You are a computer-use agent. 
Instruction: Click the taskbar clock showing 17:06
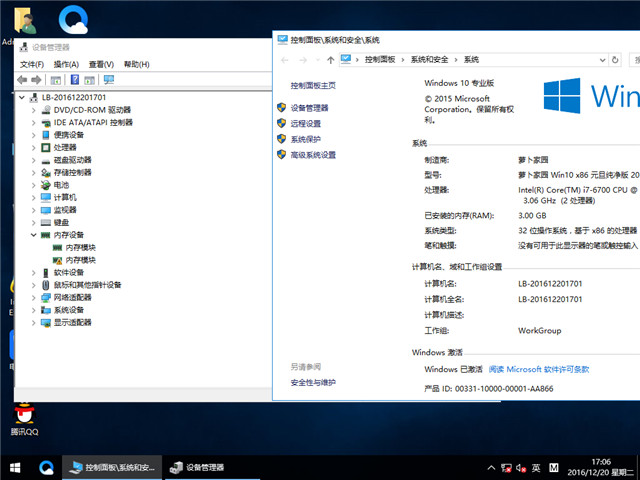(x=601, y=468)
